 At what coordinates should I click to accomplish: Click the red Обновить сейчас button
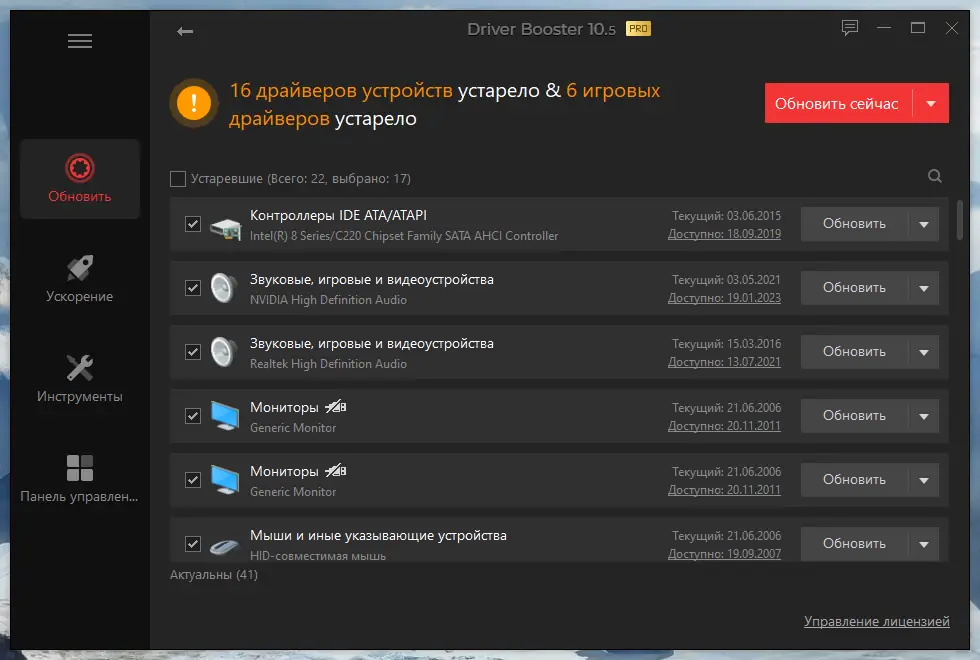coord(839,103)
